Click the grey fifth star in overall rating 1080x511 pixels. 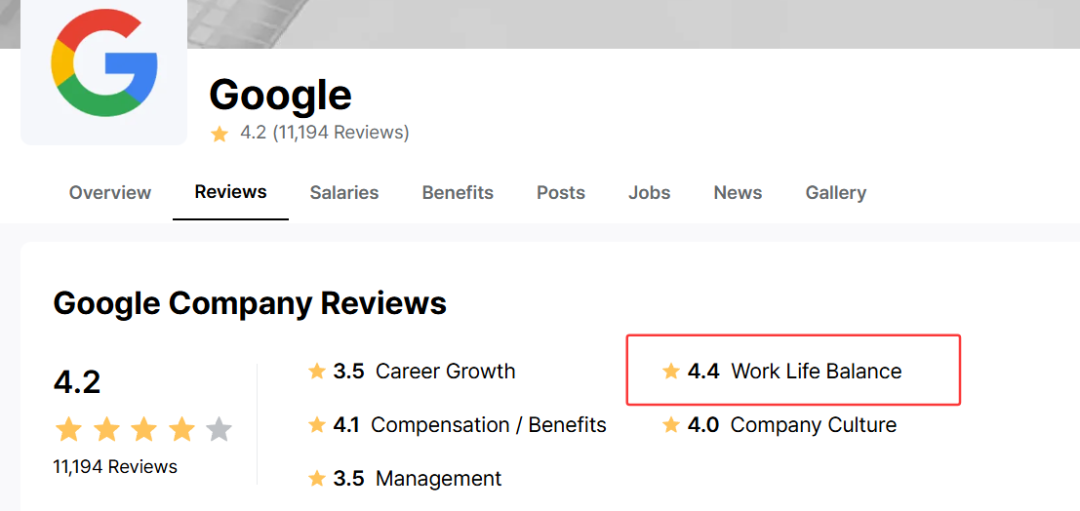pos(220,430)
